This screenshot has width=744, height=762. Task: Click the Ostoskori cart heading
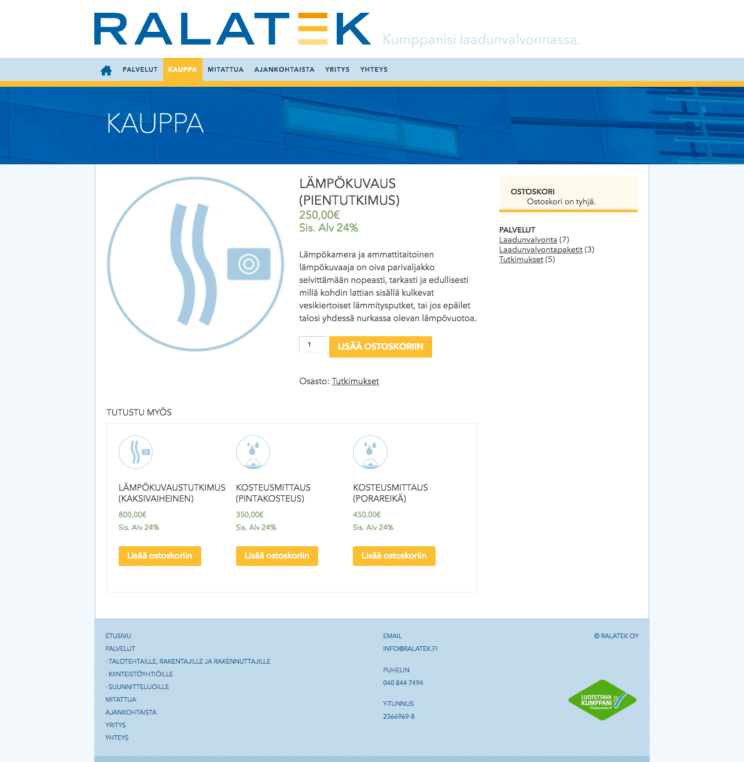pyautogui.click(x=533, y=191)
